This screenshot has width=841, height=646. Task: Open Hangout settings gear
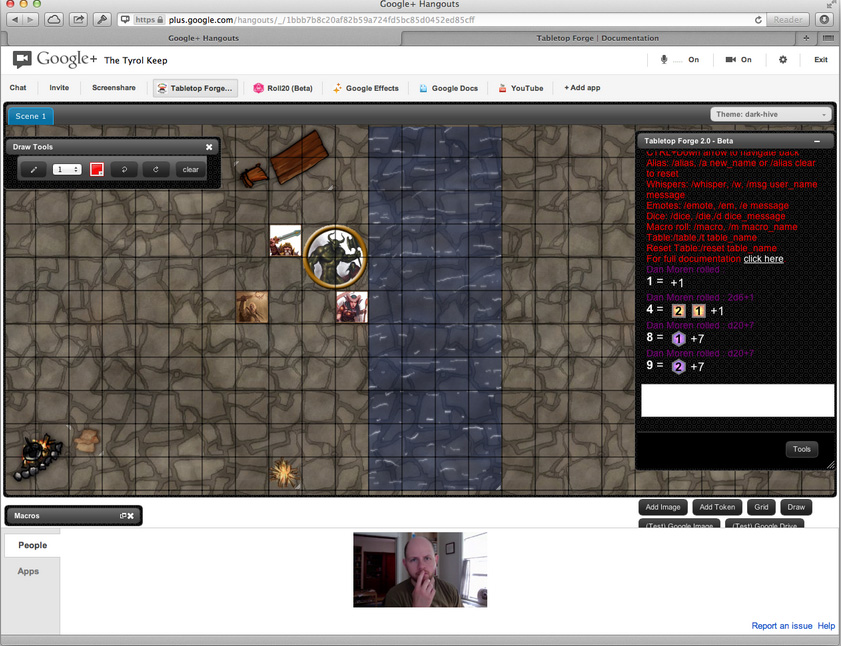tap(783, 60)
